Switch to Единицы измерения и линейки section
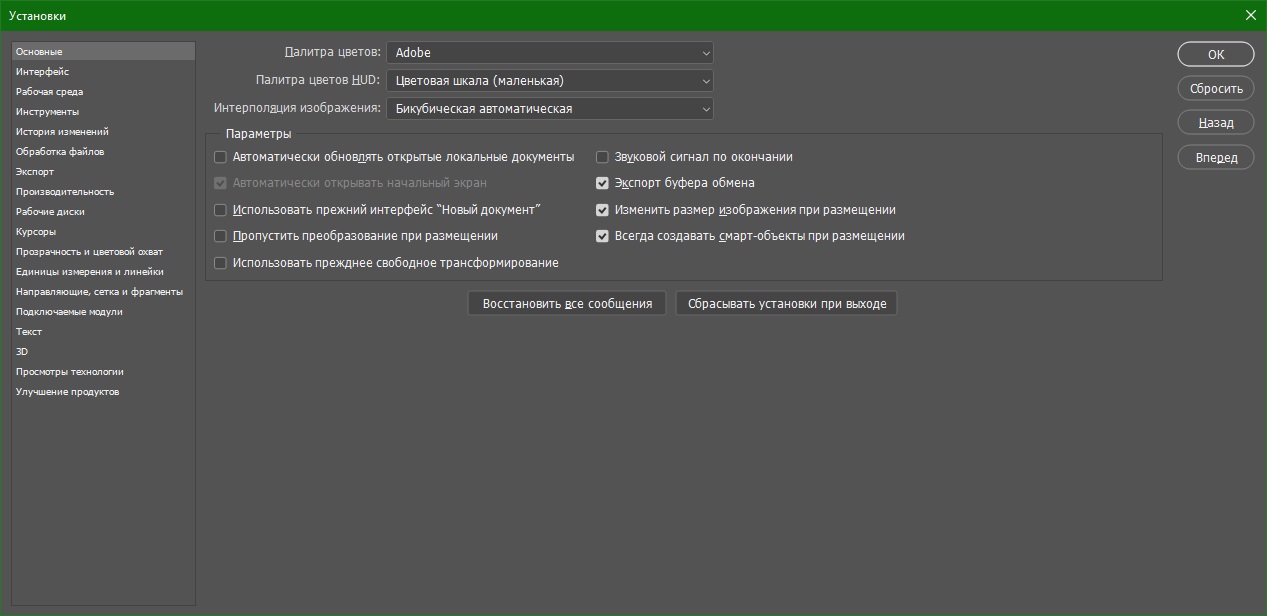The image size is (1267, 616). (90, 272)
